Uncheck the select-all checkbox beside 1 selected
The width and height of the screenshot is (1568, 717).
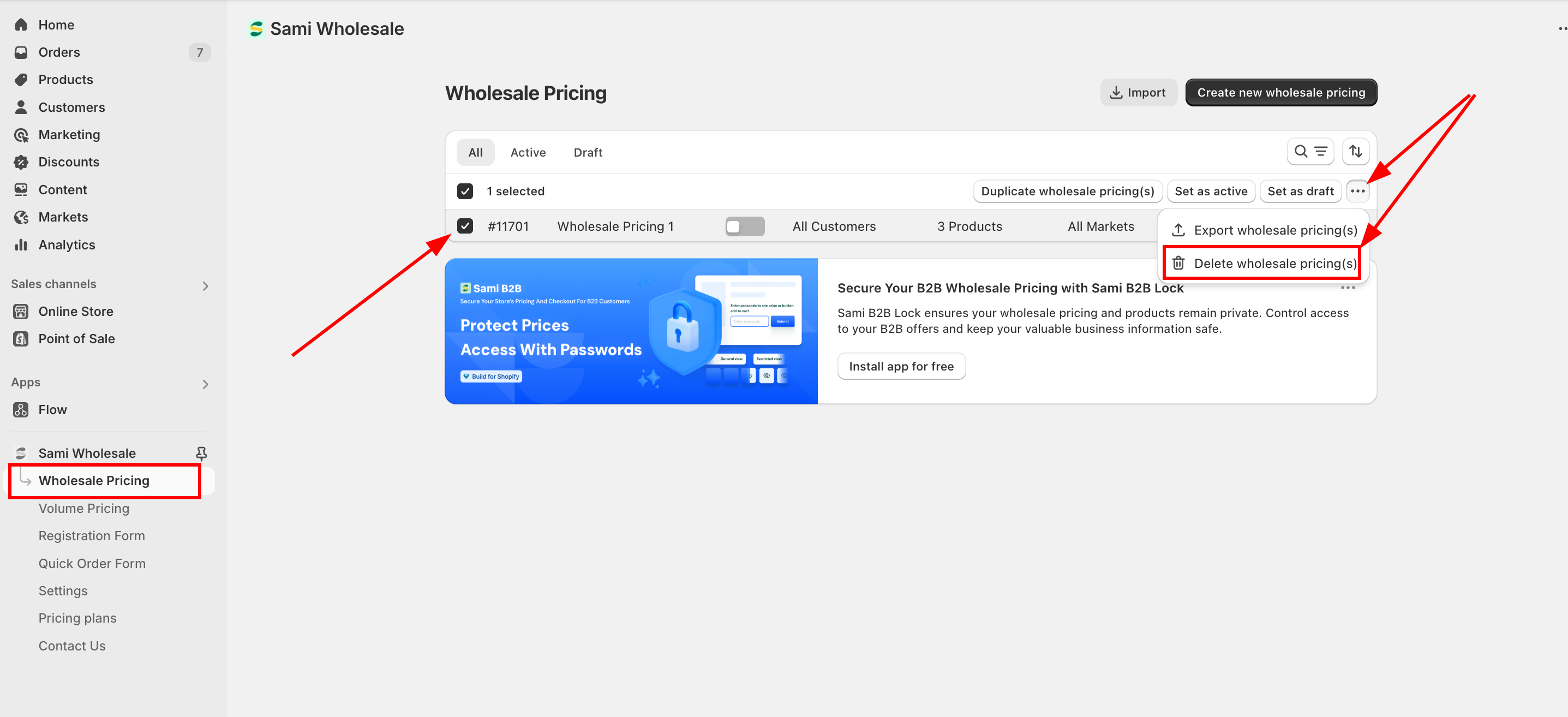click(465, 191)
